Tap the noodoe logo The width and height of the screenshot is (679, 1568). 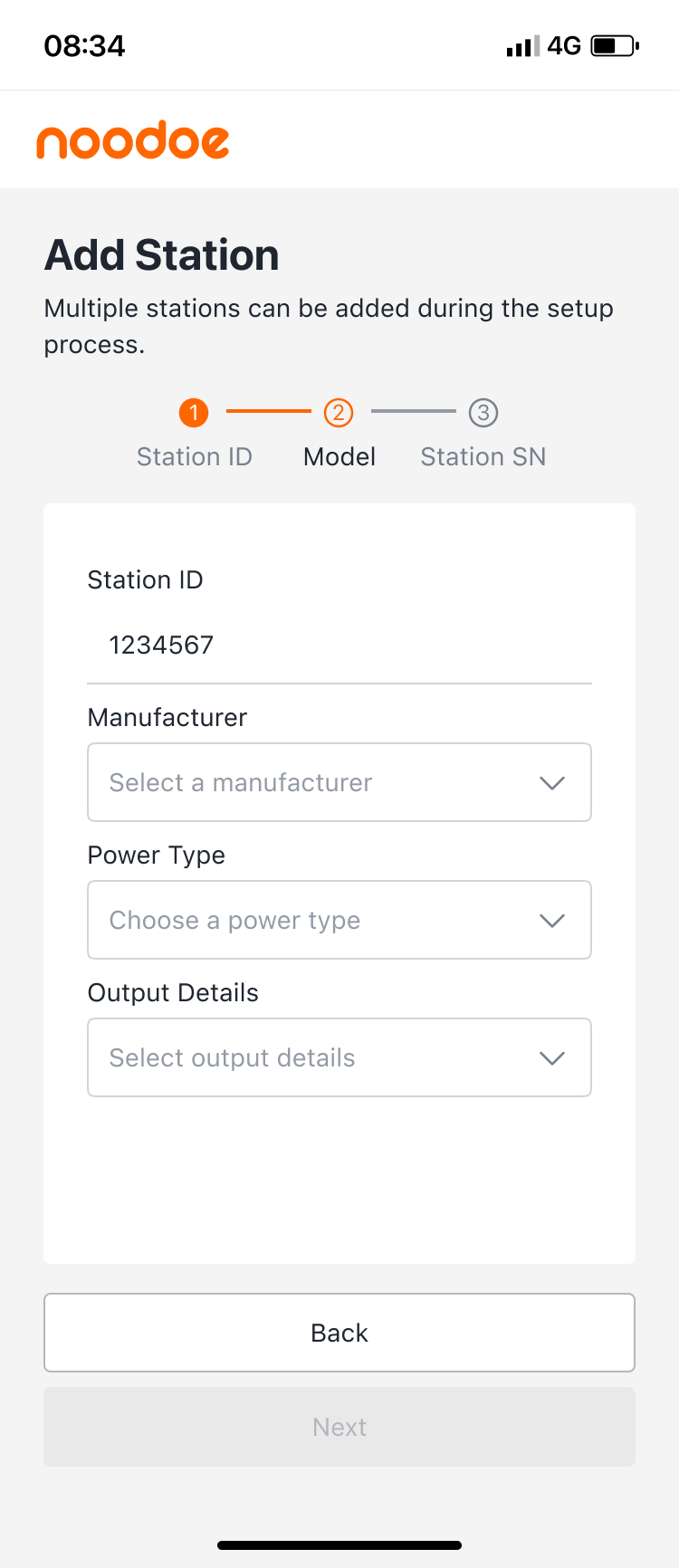[133, 140]
